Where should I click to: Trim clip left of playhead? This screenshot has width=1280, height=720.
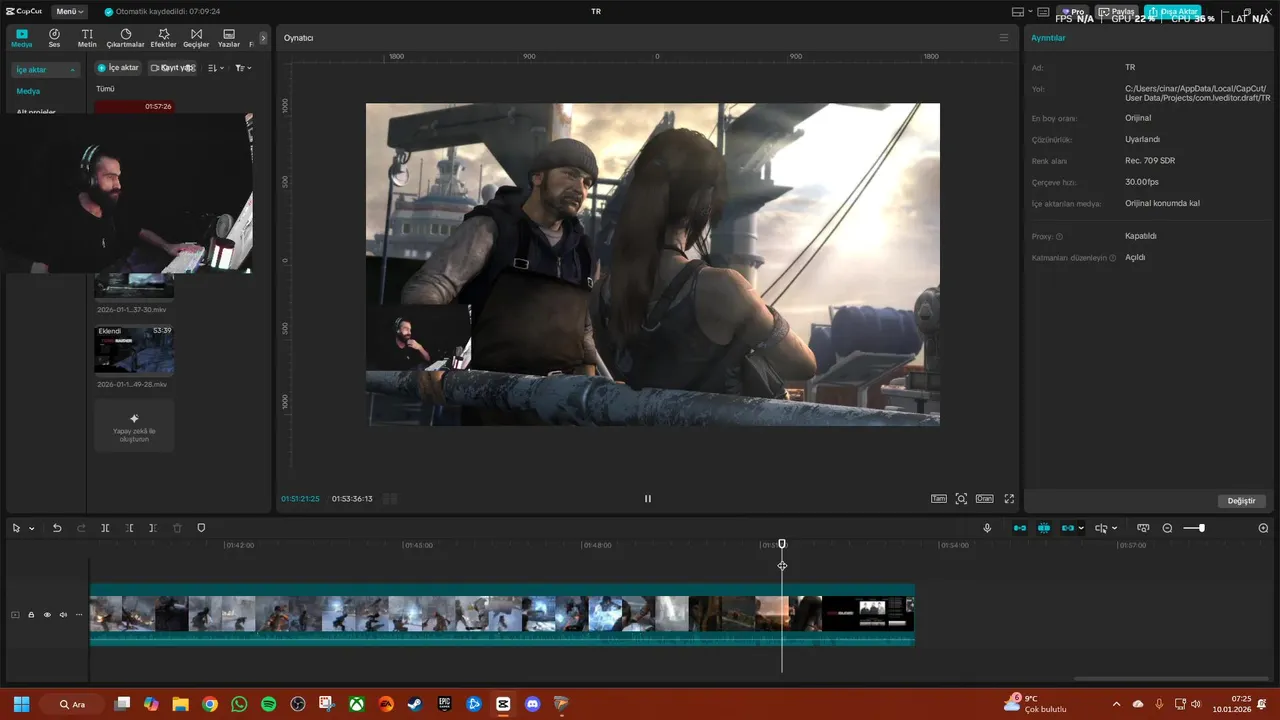[129, 528]
